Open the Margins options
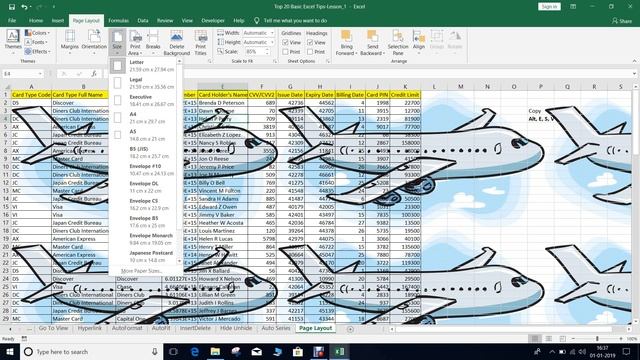The width and height of the screenshot is (640, 360). (70, 42)
